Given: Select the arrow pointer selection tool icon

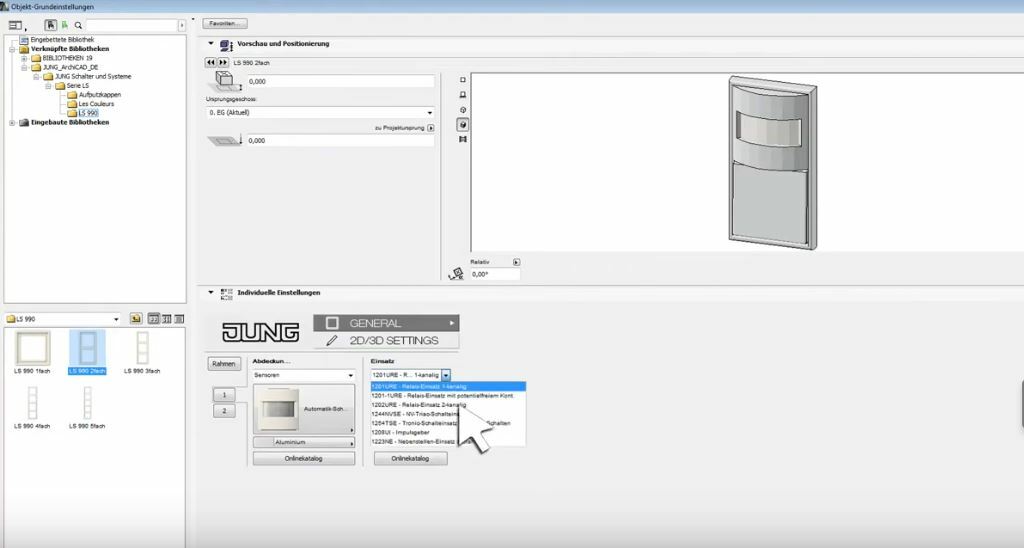Looking at the screenshot, I should (x=50, y=25).
